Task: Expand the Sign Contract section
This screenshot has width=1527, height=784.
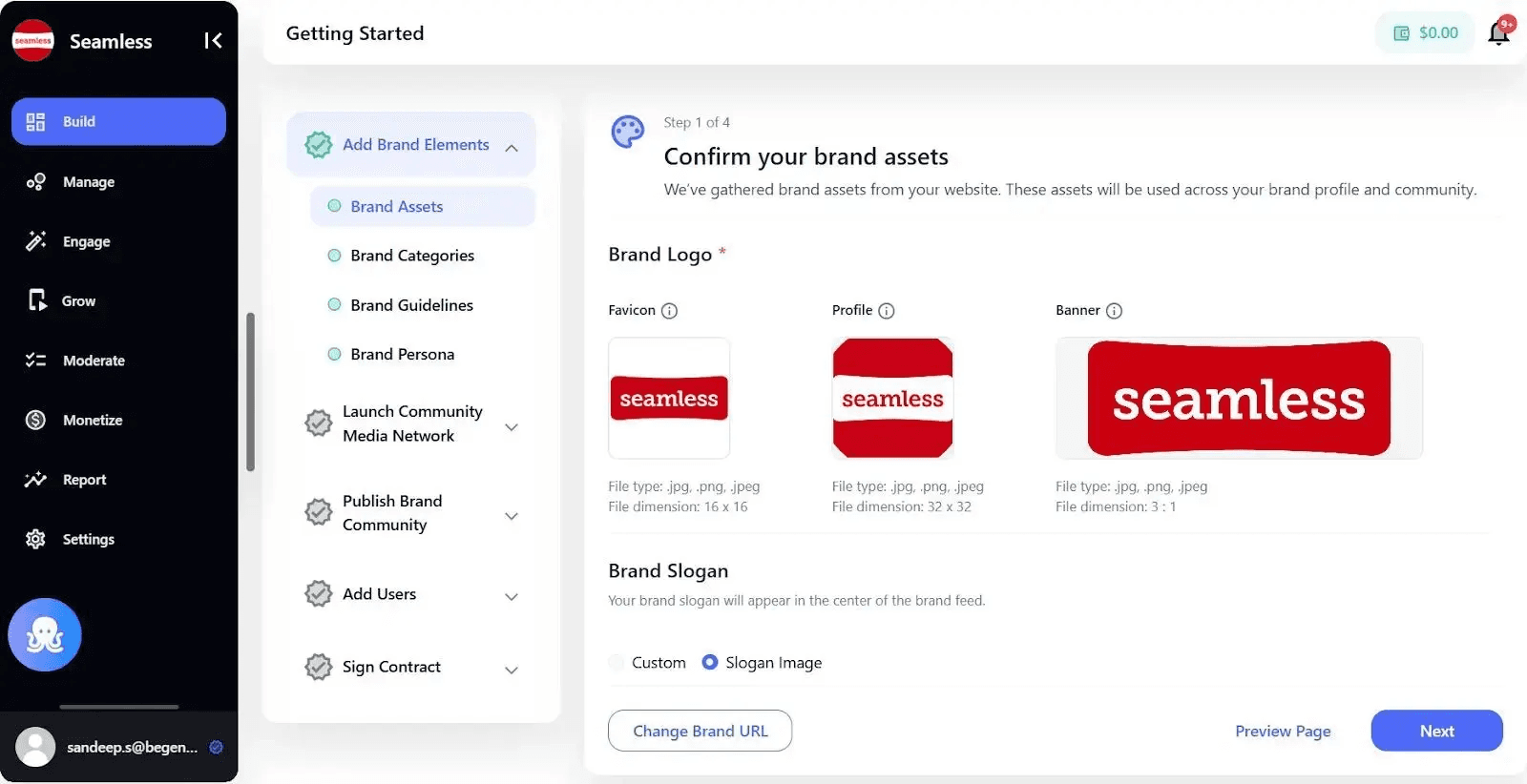Action: click(x=512, y=670)
